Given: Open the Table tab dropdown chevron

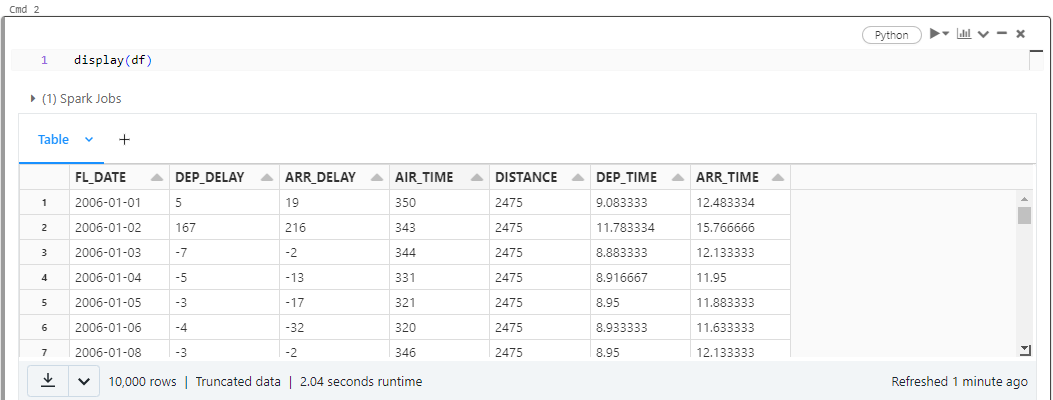Looking at the screenshot, I should (x=89, y=140).
